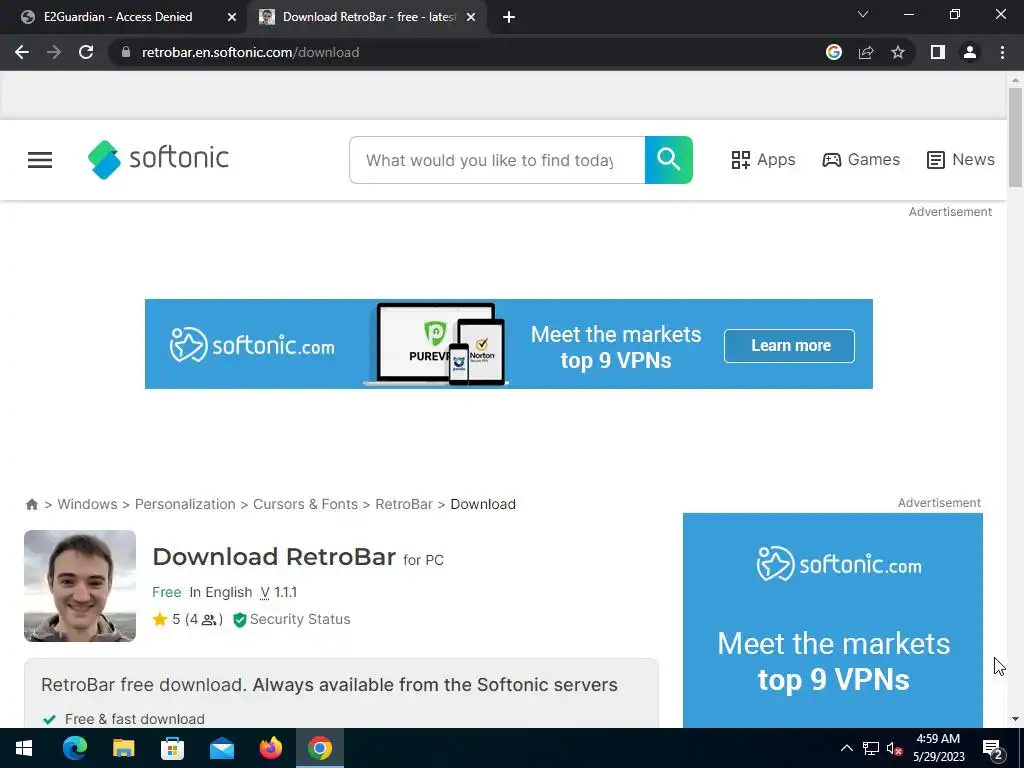Switch to E2Guardian - Access Denied tab
This screenshot has width=1024, height=768.
point(118,17)
